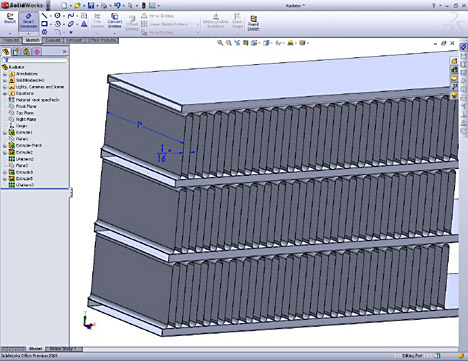Screen dimensions: 468x361
Task: Click the Quick Snaps tool
Action: coord(237,21)
